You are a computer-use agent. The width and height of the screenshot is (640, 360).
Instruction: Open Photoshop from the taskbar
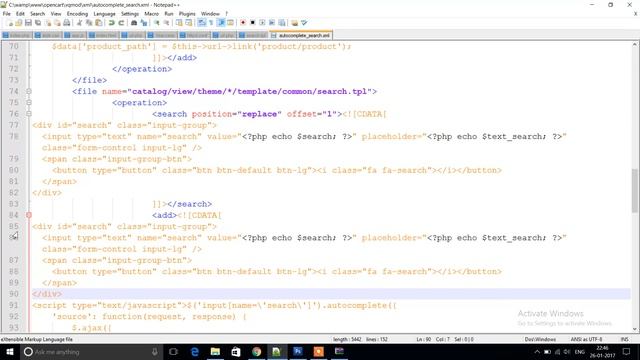coord(298,351)
